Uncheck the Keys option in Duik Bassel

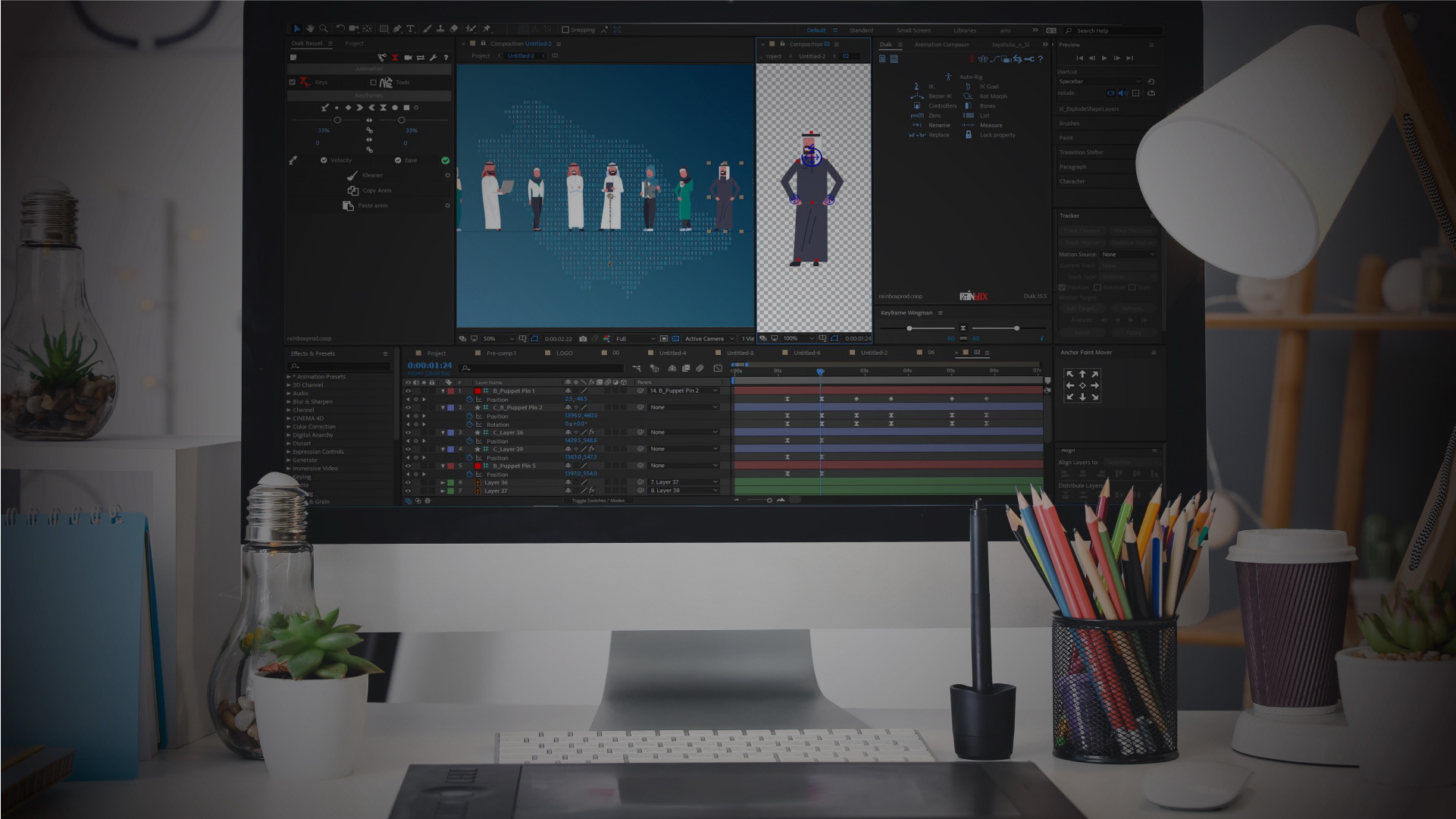293,82
